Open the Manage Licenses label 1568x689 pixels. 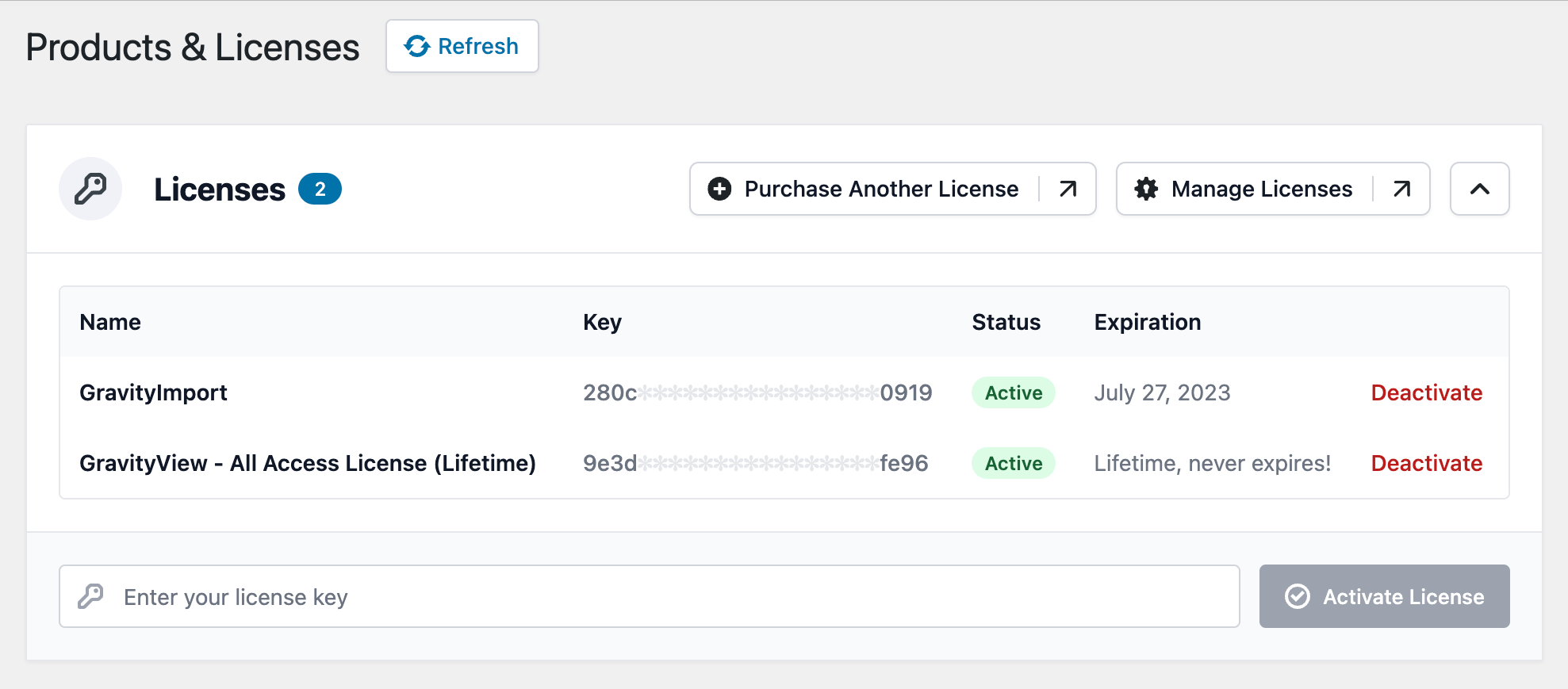pos(1261,189)
